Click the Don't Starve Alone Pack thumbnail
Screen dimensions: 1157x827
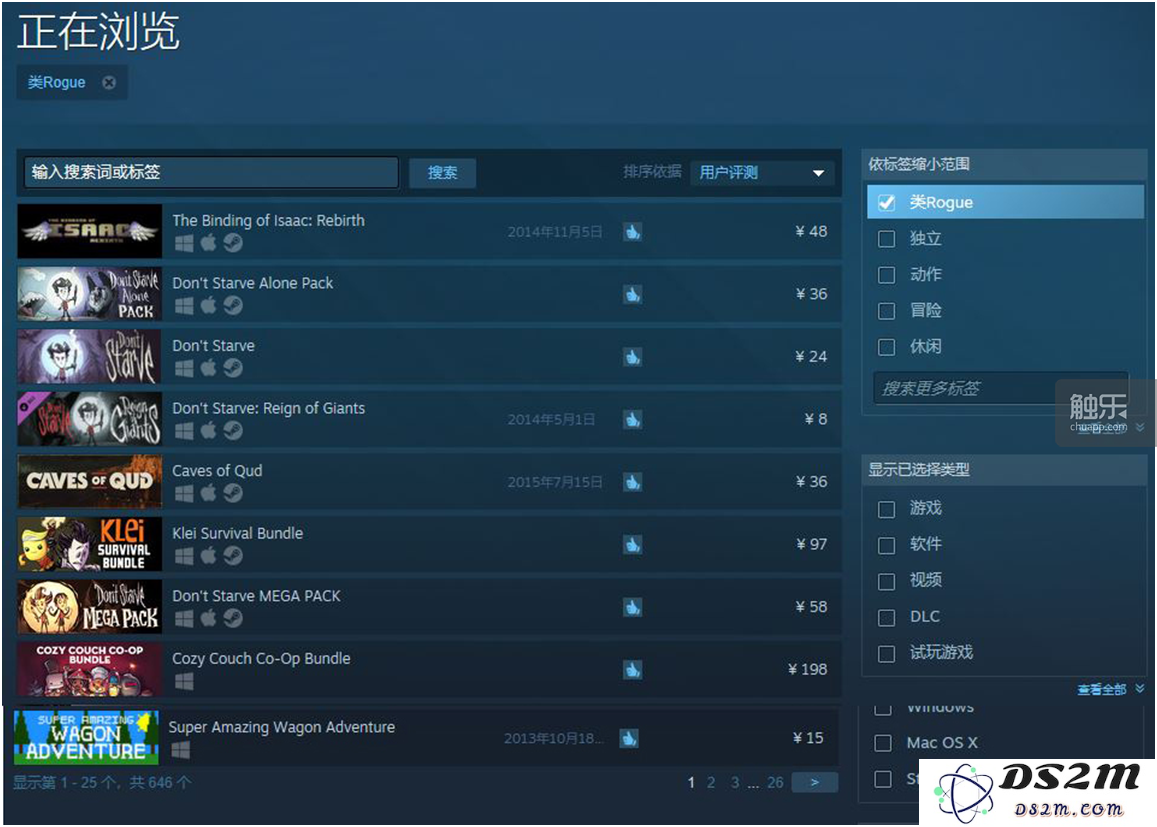(x=89, y=294)
